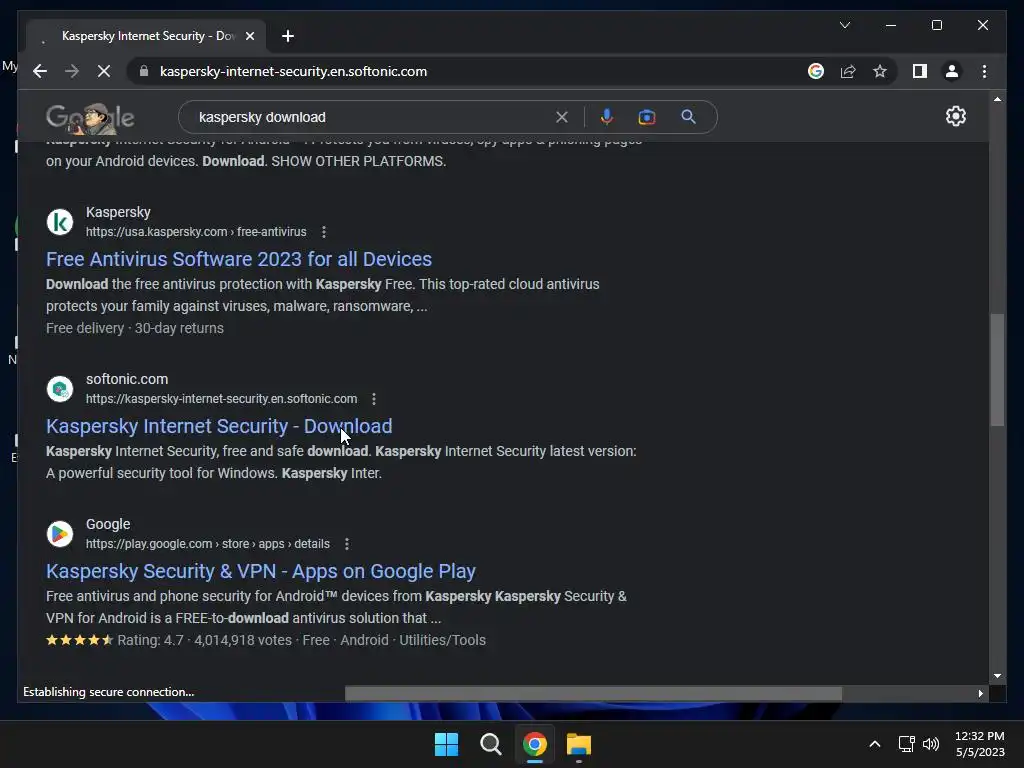This screenshot has width=1024, height=768.
Task: Open the Google account icon in address bar
Action: pos(816,71)
